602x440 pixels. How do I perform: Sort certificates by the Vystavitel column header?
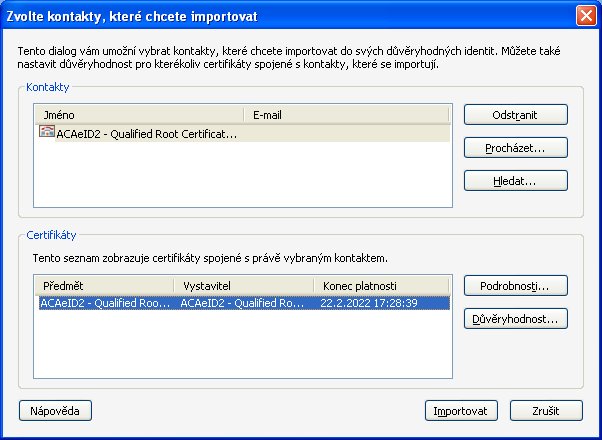pyautogui.click(x=244, y=286)
